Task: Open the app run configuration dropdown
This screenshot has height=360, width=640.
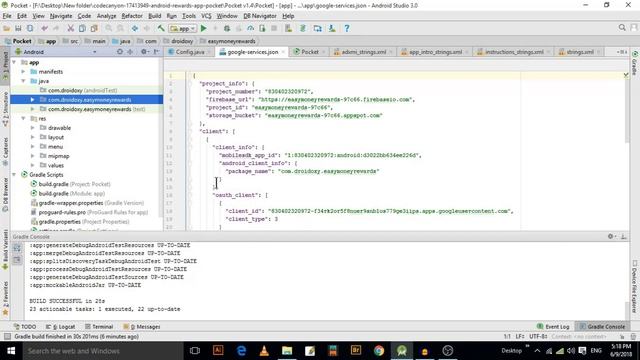Action: 183,29
